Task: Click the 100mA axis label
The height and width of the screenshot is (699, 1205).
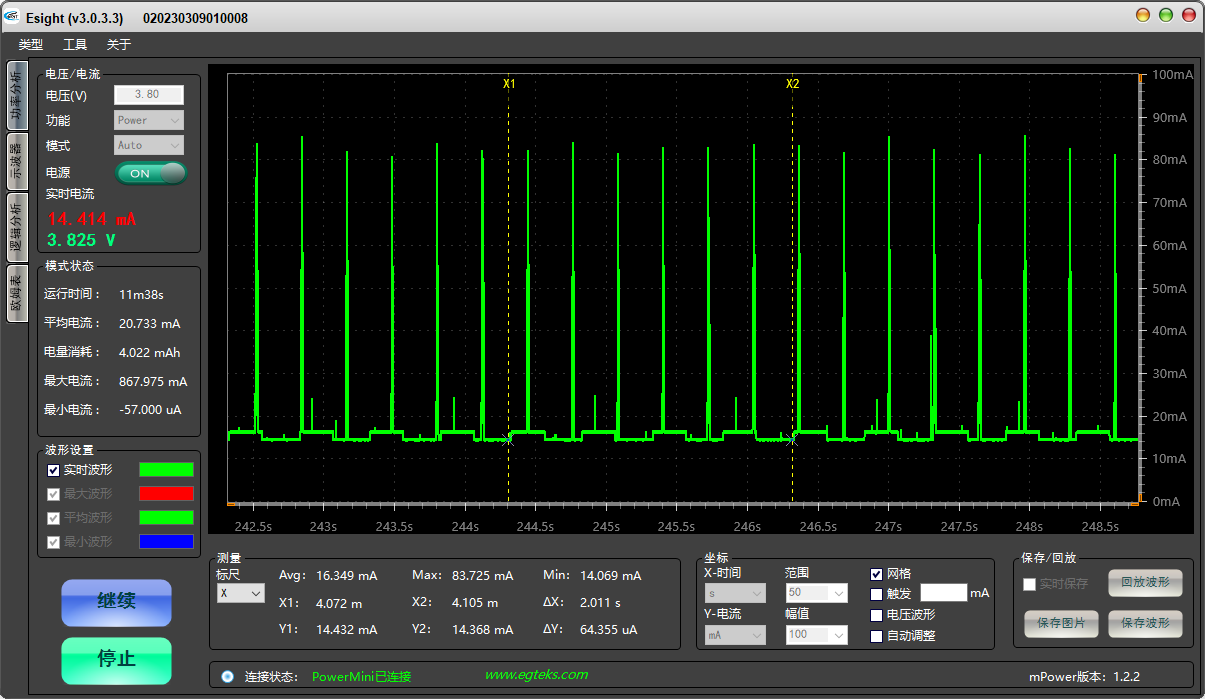Action: point(1172,75)
